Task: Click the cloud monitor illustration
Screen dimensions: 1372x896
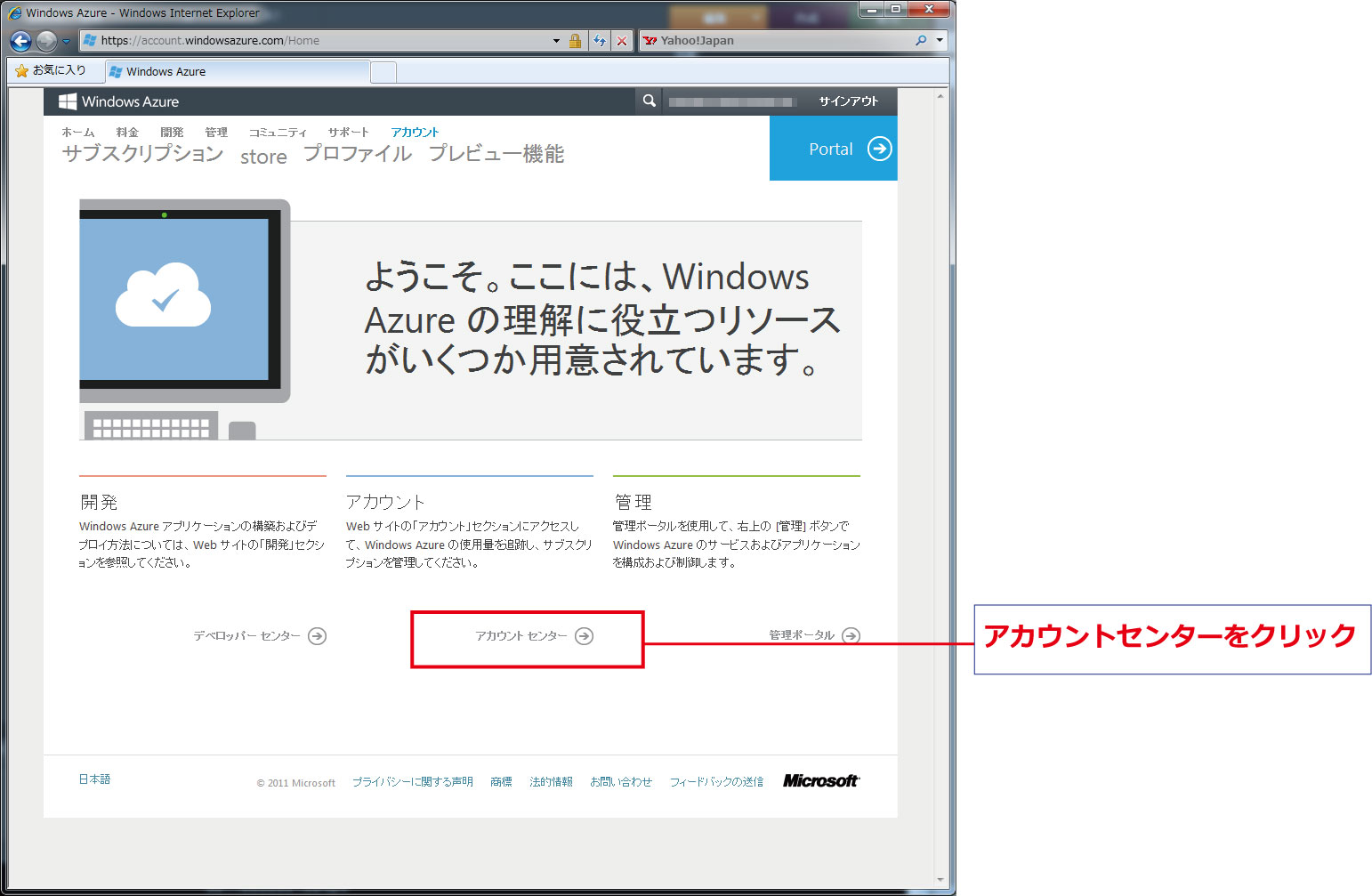Action: (185, 319)
